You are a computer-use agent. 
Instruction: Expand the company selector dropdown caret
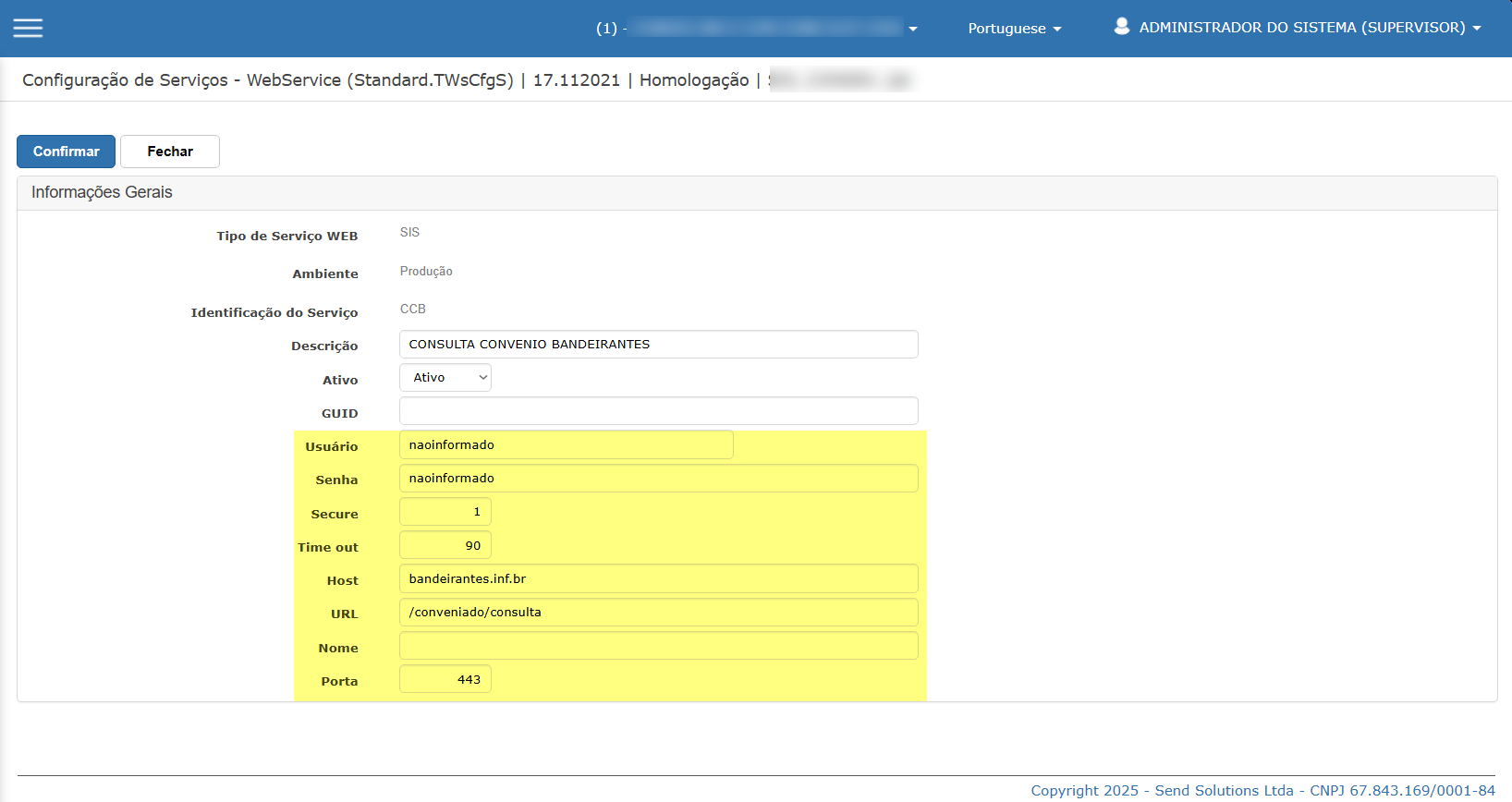click(913, 29)
